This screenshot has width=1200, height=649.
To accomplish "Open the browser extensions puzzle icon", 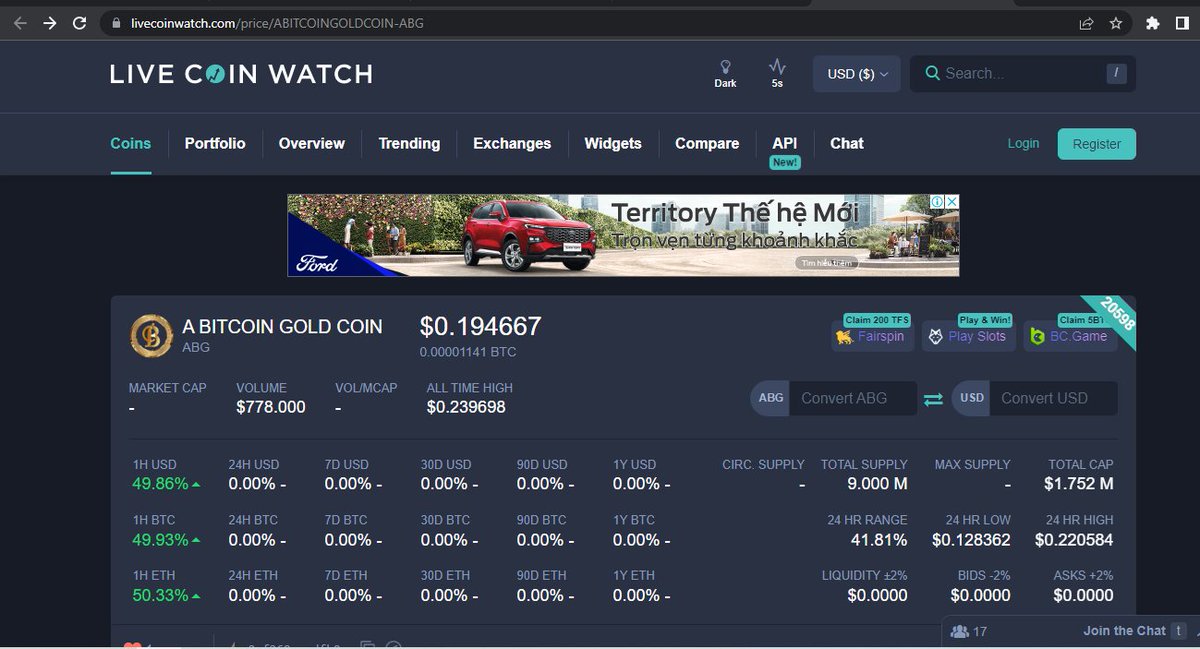I will coord(1153,23).
